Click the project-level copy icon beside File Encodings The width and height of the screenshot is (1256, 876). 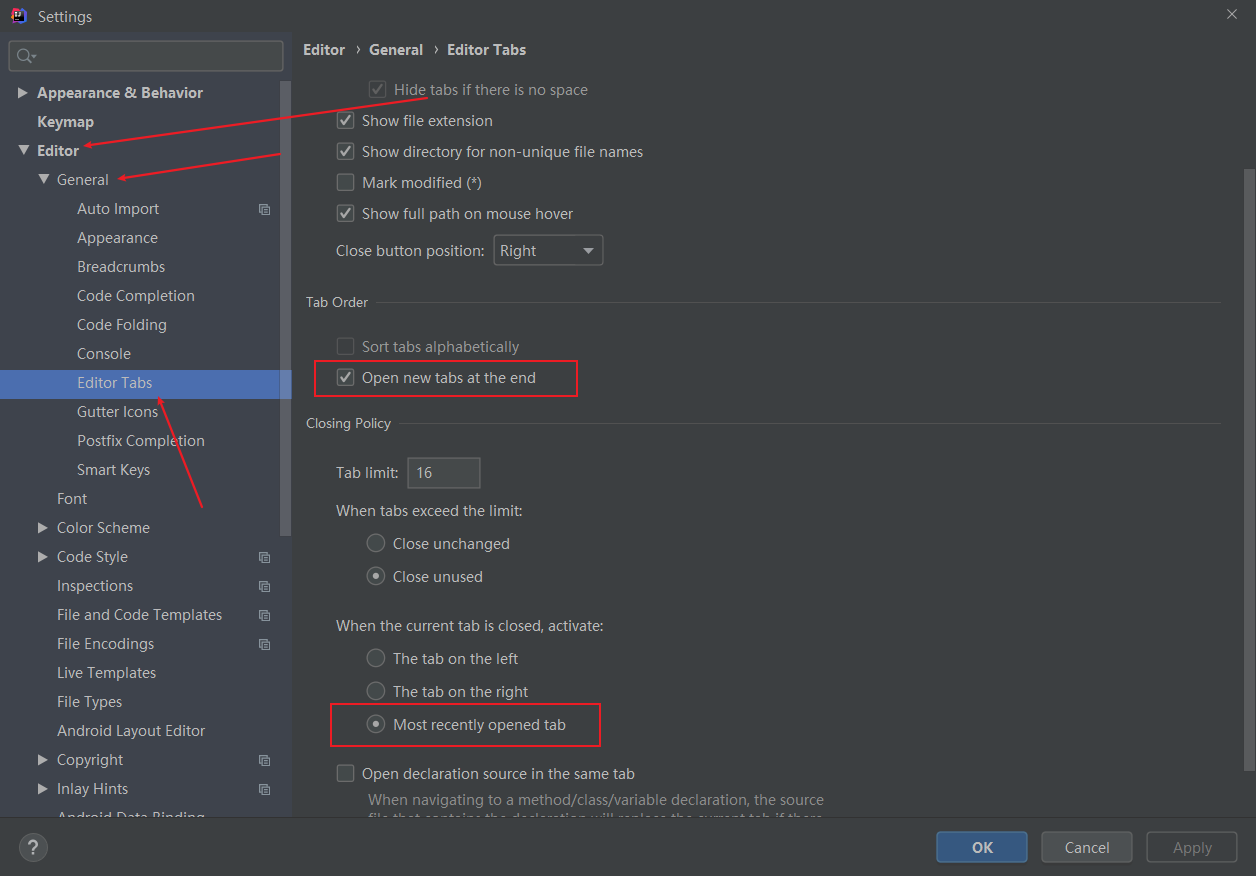click(x=265, y=644)
